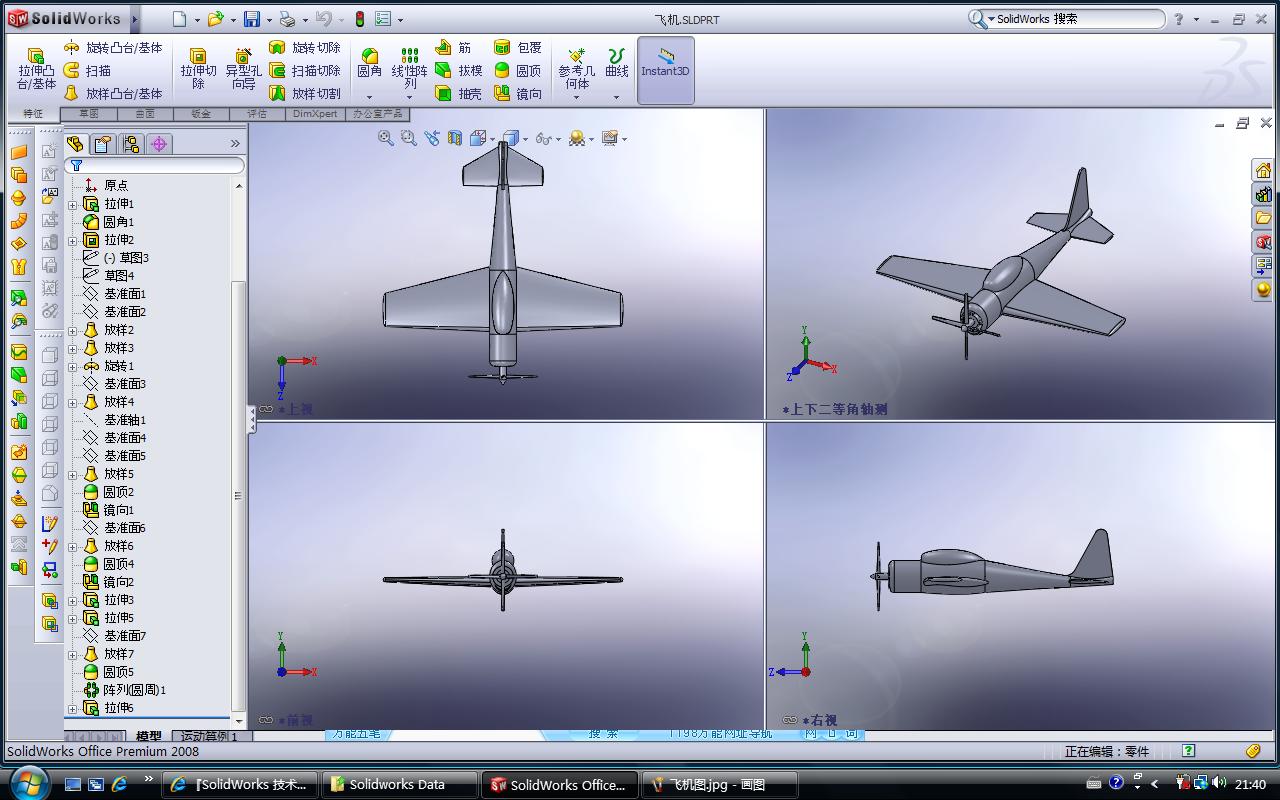Open SolidWorks Resources home icon in task pane

pos(1263,170)
